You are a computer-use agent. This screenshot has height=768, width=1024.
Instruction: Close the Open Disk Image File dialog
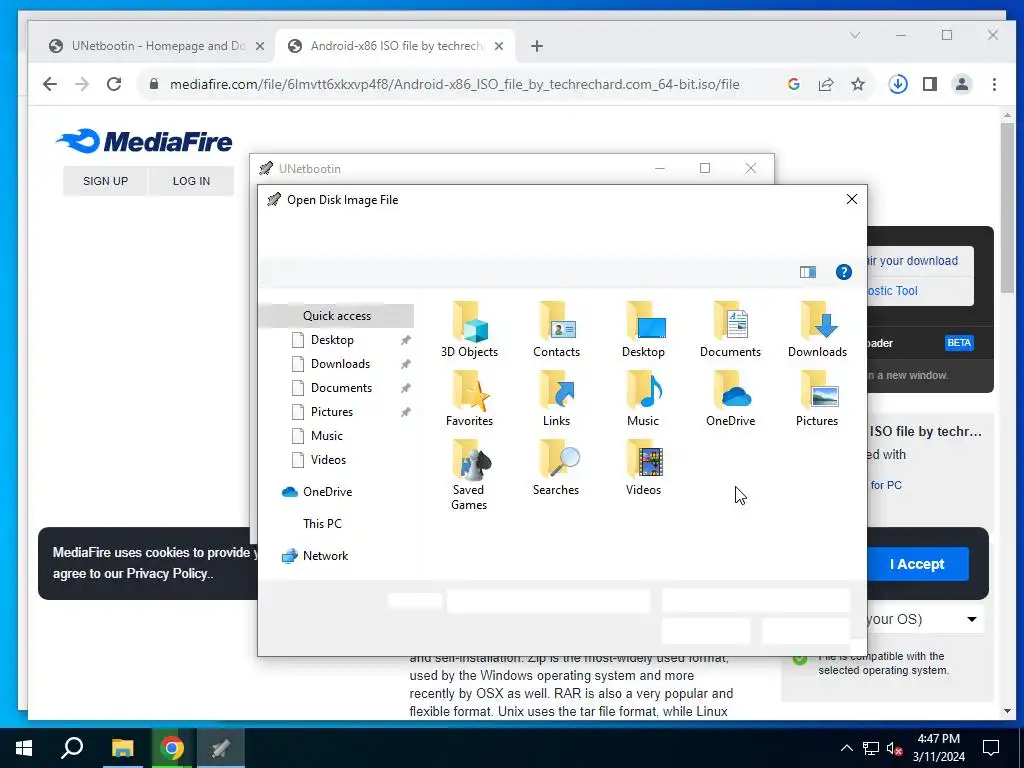(852, 199)
